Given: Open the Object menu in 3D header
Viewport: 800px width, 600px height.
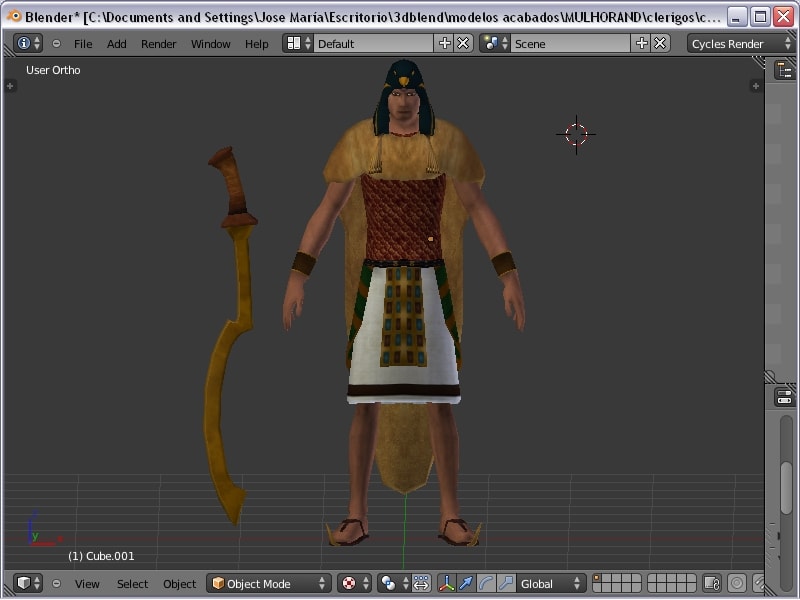Looking at the screenshot, I should click(x=179, y=584).
